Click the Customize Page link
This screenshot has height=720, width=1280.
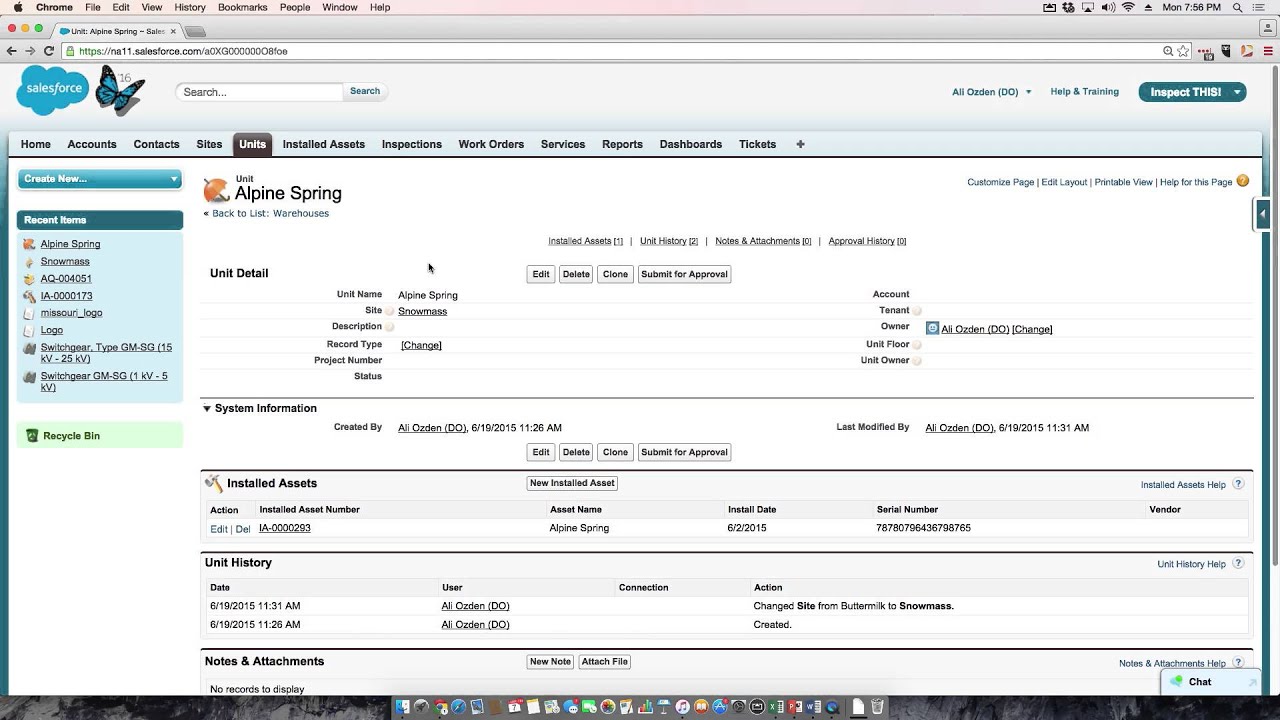tap(1000, 182)
